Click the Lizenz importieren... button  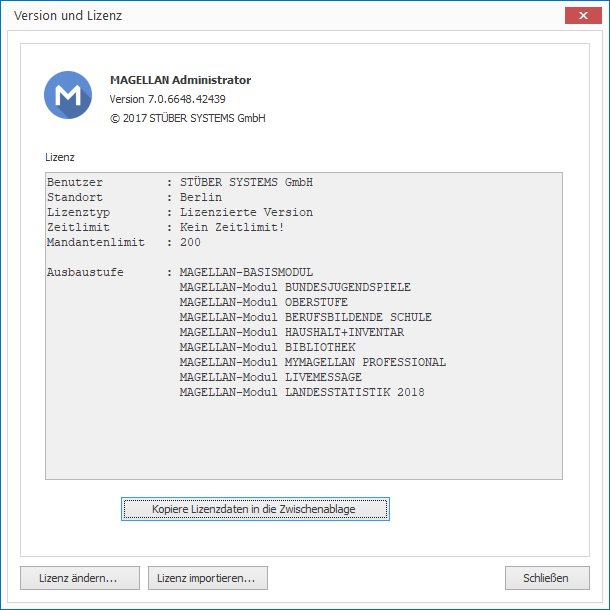coord(208,578)
